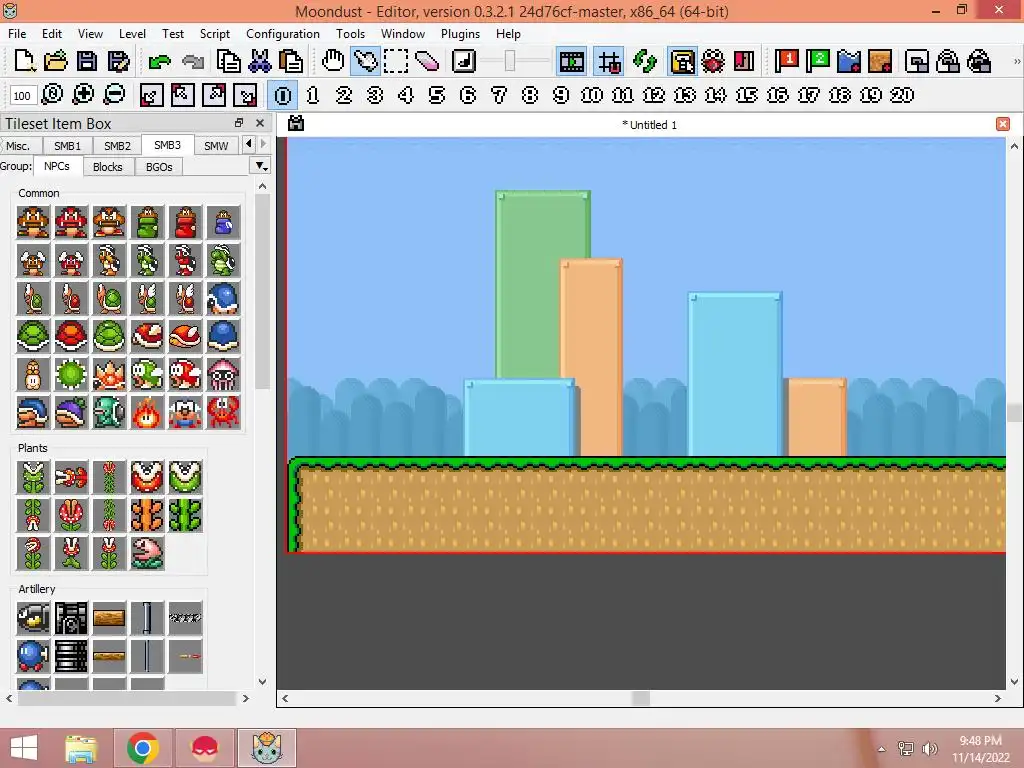Image resolution: width=1024 pixels, height=768 pixels.
Task: Toggle the Tileset Item Box button
Action: point(682,61)
